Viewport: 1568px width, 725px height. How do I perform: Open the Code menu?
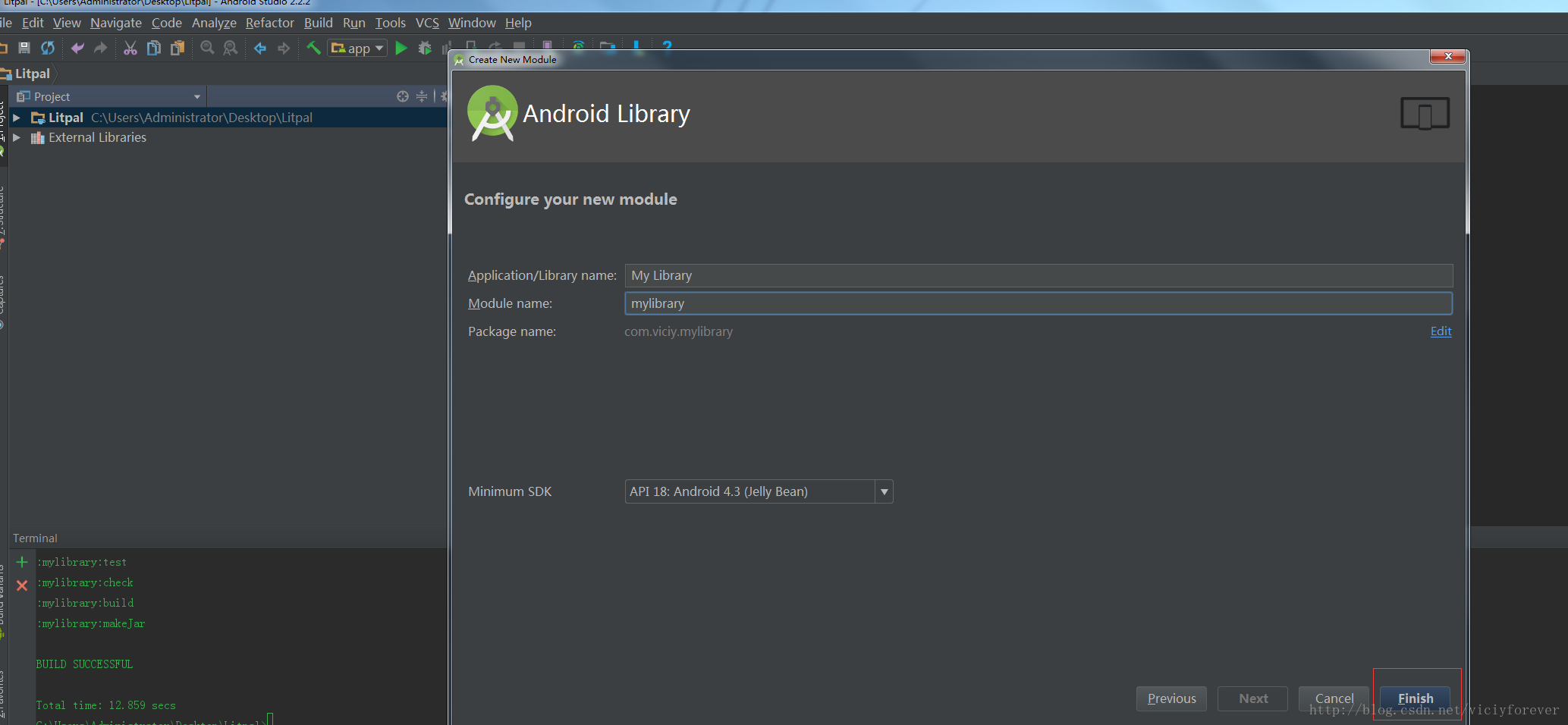pos(167,23)
